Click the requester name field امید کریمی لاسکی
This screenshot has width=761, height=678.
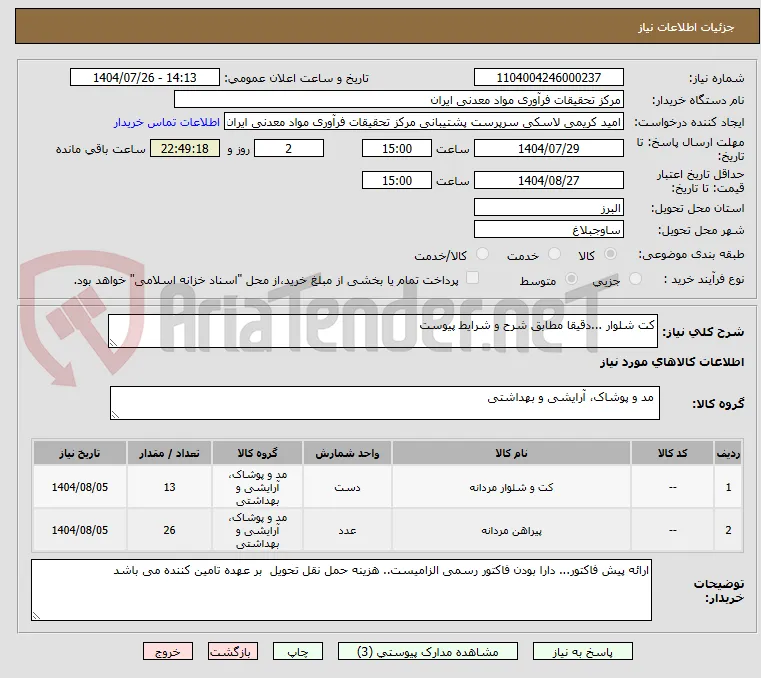tap(424, 122)
